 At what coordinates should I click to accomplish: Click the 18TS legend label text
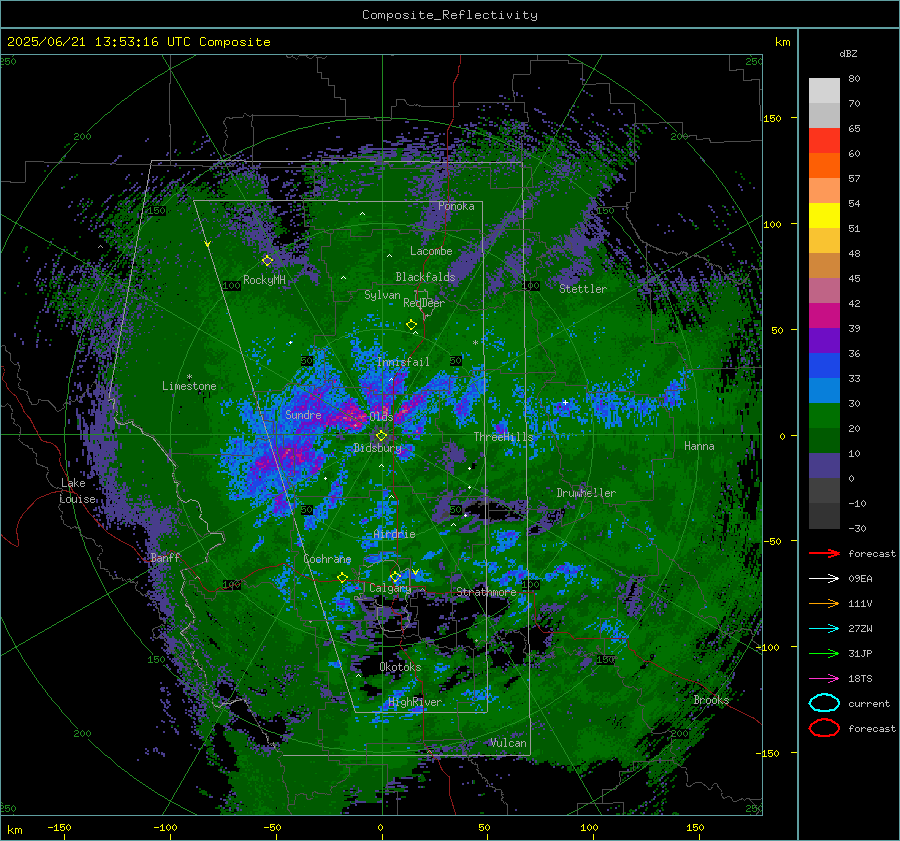pyautogui.click(x=860, y=679)
